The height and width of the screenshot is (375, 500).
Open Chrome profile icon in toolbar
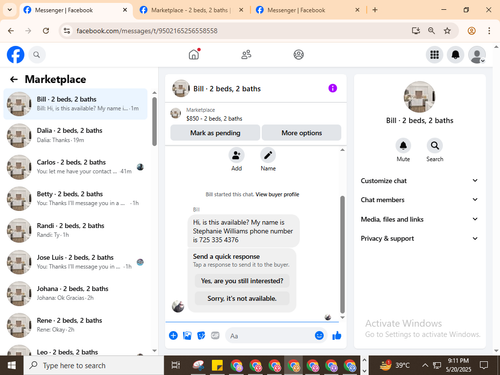click(471, 31)
